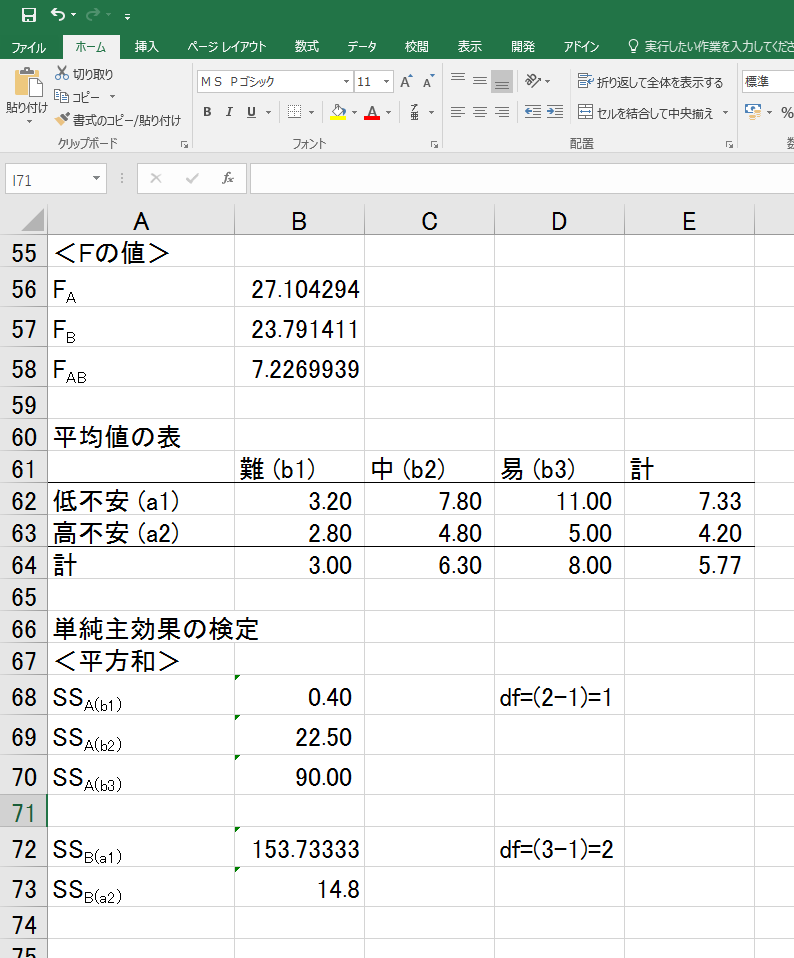Click the borders icon
The image size is (794, 958).
pyautogui.click(x=294, y=112)
